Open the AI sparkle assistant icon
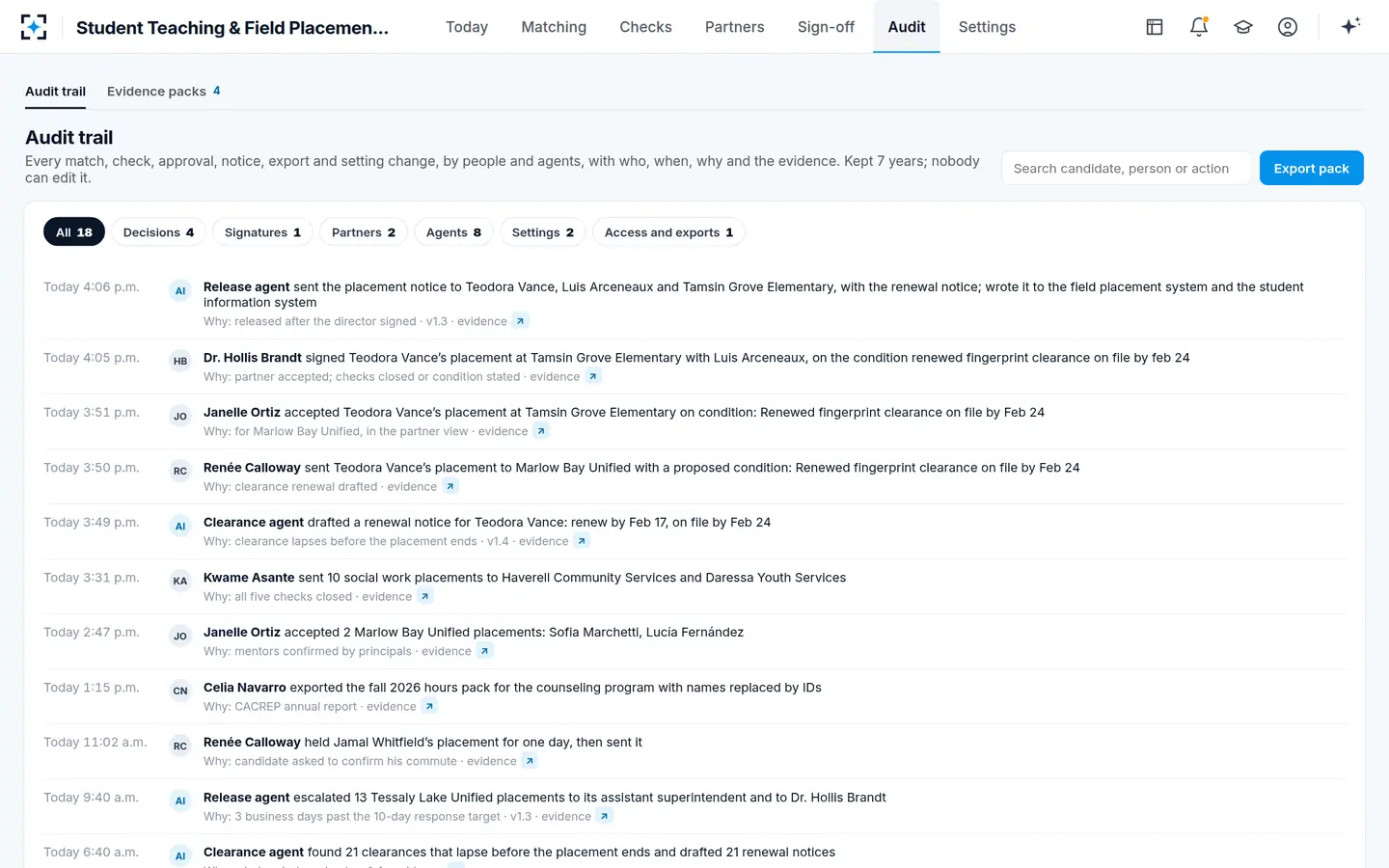Screen dimensions: 1389x868 1350,26
